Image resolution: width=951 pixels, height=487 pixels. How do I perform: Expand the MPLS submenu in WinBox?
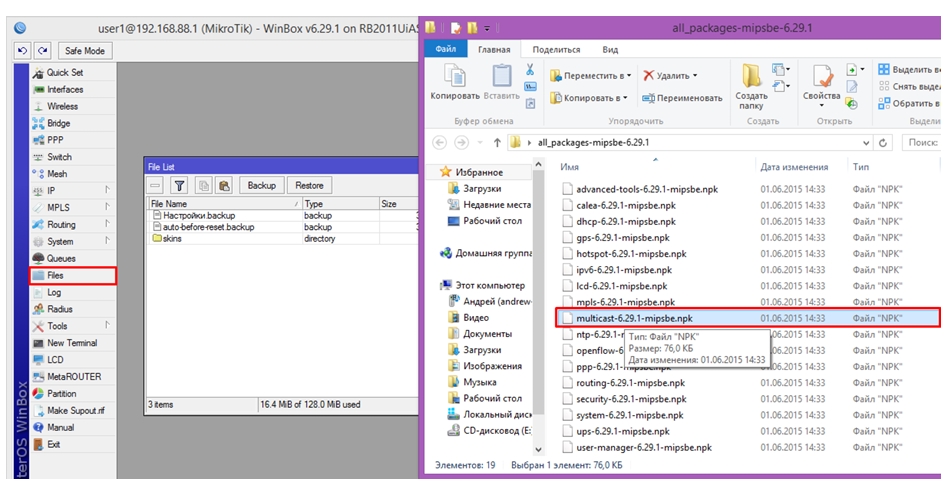[x=73, y=207]
